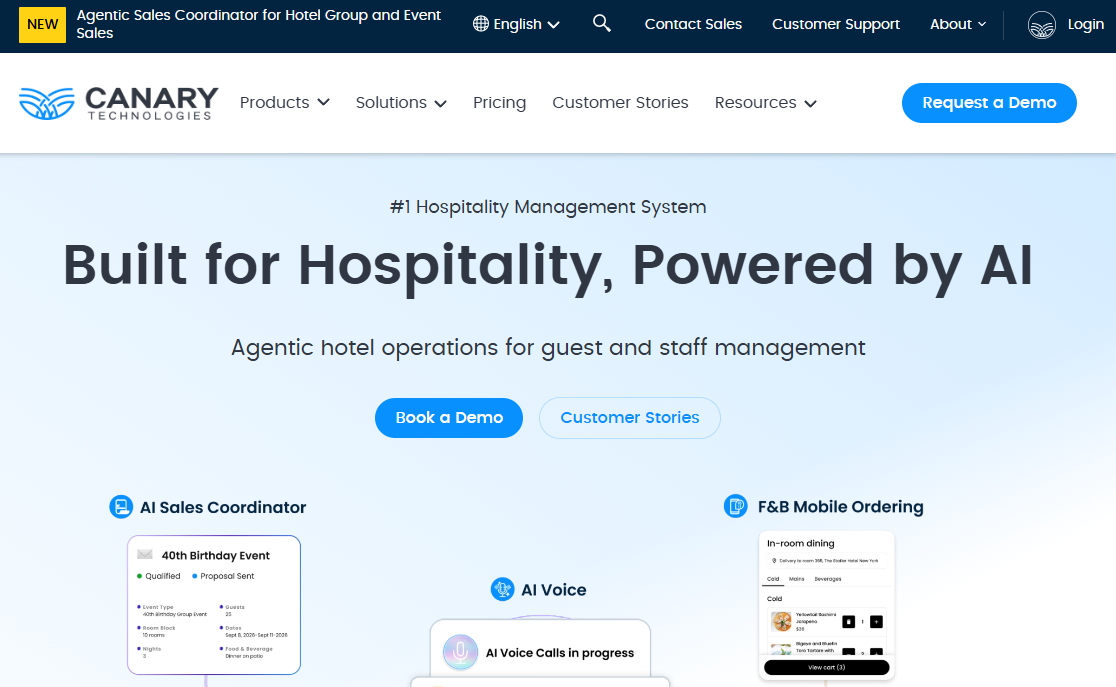Switch to the Beverages tab
The width and height of the screenshot is (1116, 687).
828,579
